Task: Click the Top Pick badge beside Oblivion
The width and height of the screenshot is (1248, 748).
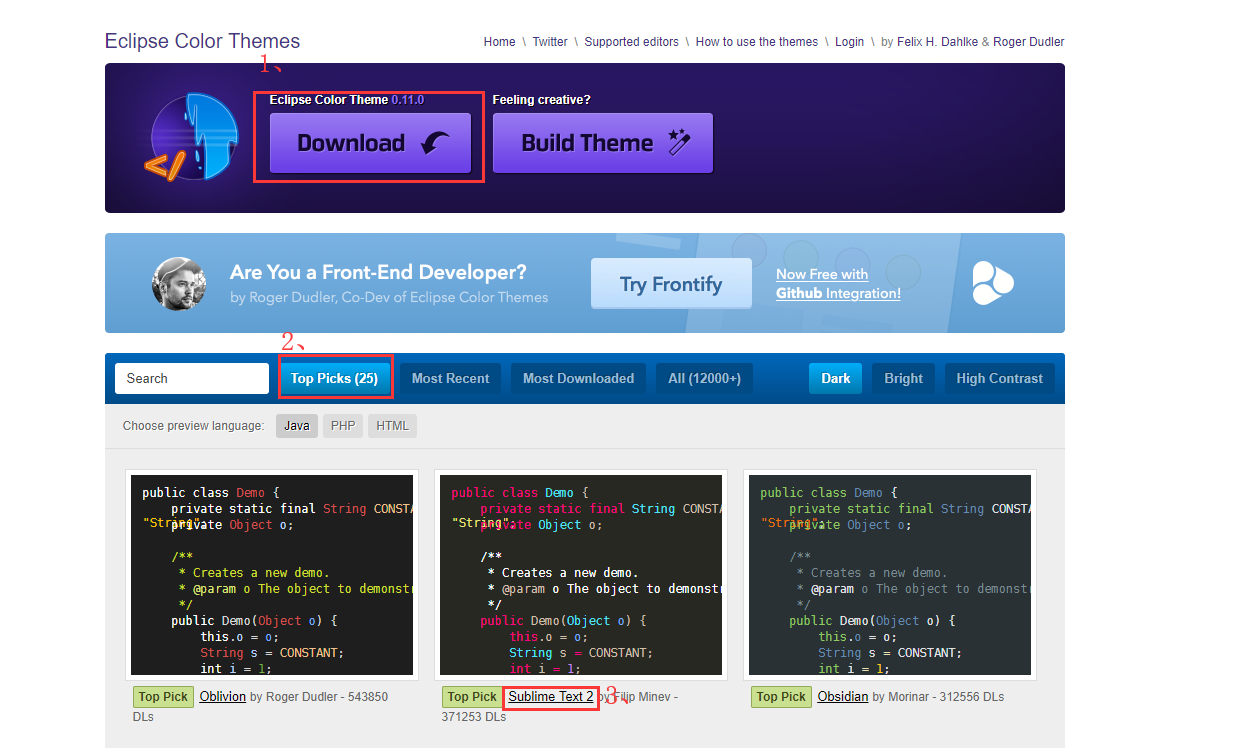Action: 163,697
